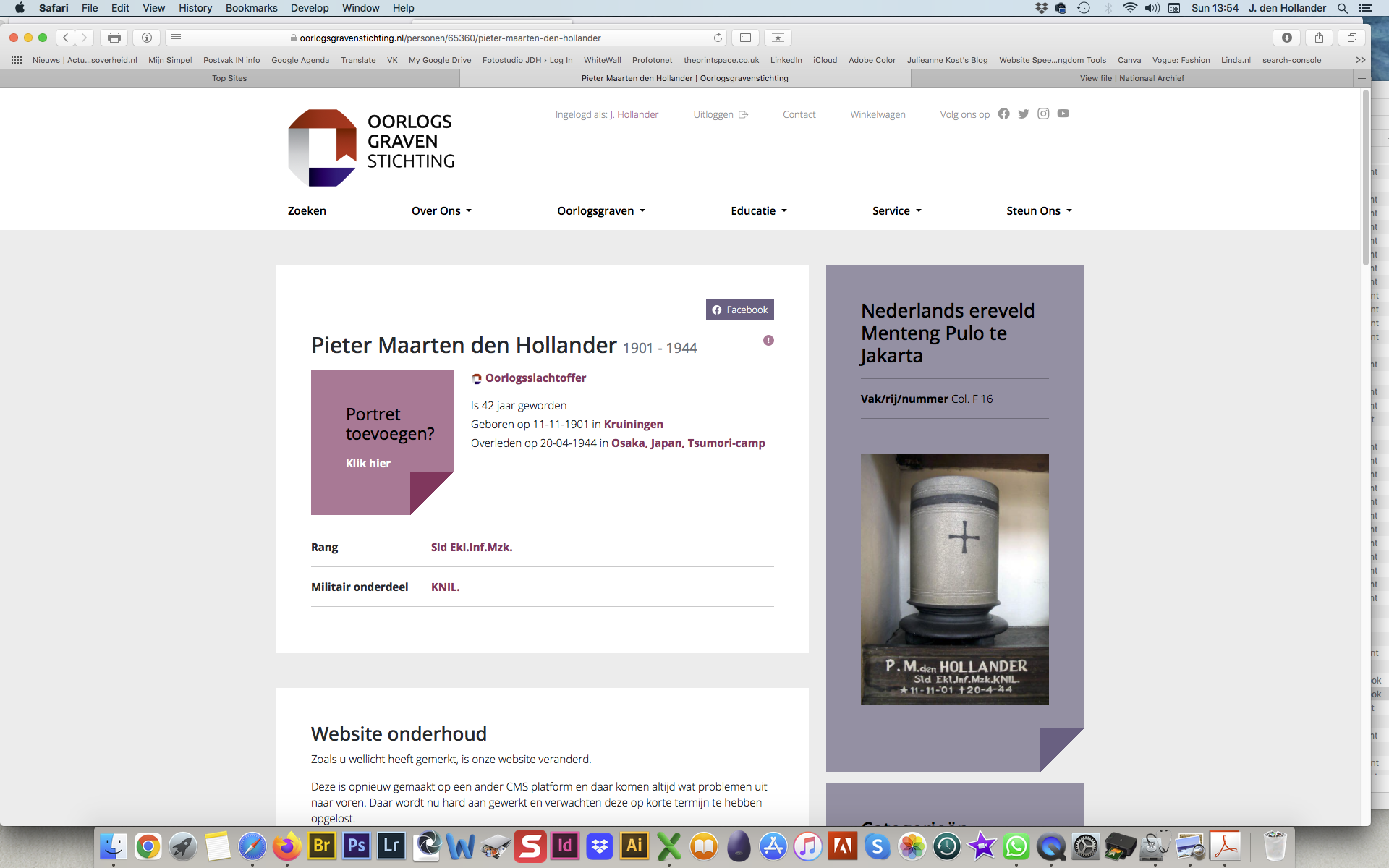Open the Adobe Color bookmark
The height and width of the screenshot is (868, 1389).
[x=872, y=60]
